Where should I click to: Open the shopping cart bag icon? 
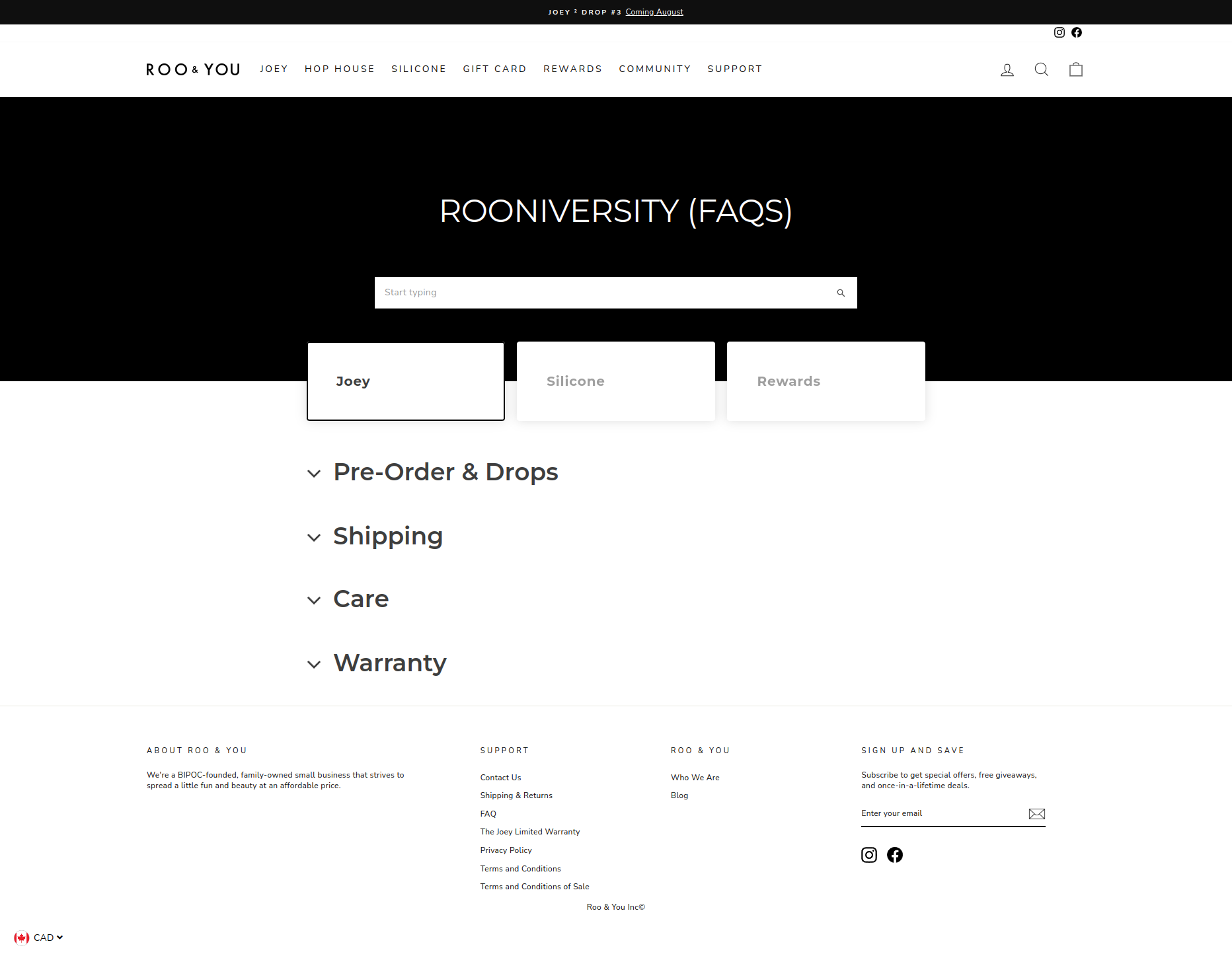pos(1076,69)
